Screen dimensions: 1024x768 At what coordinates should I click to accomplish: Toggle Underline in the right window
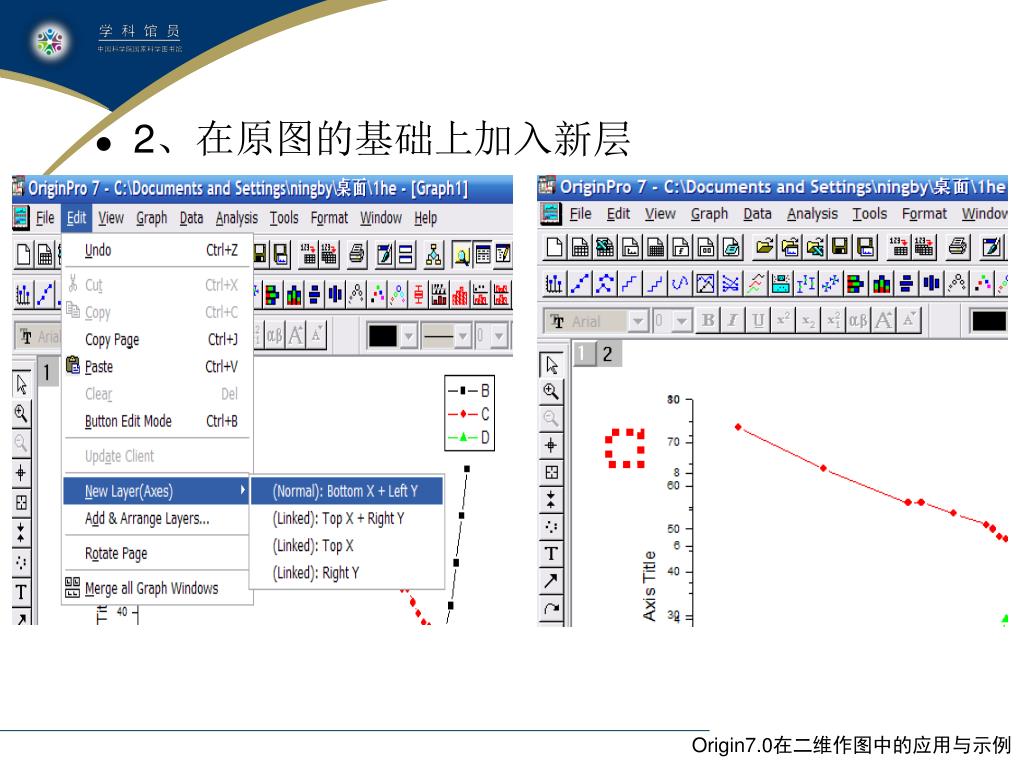click(x=758, y=321)
